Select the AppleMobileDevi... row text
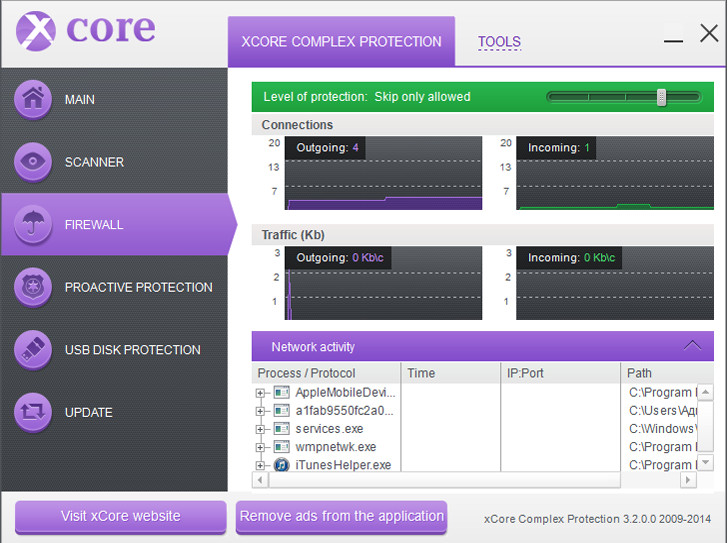This screenshot has height=543, width=728. tap(345, 393)
